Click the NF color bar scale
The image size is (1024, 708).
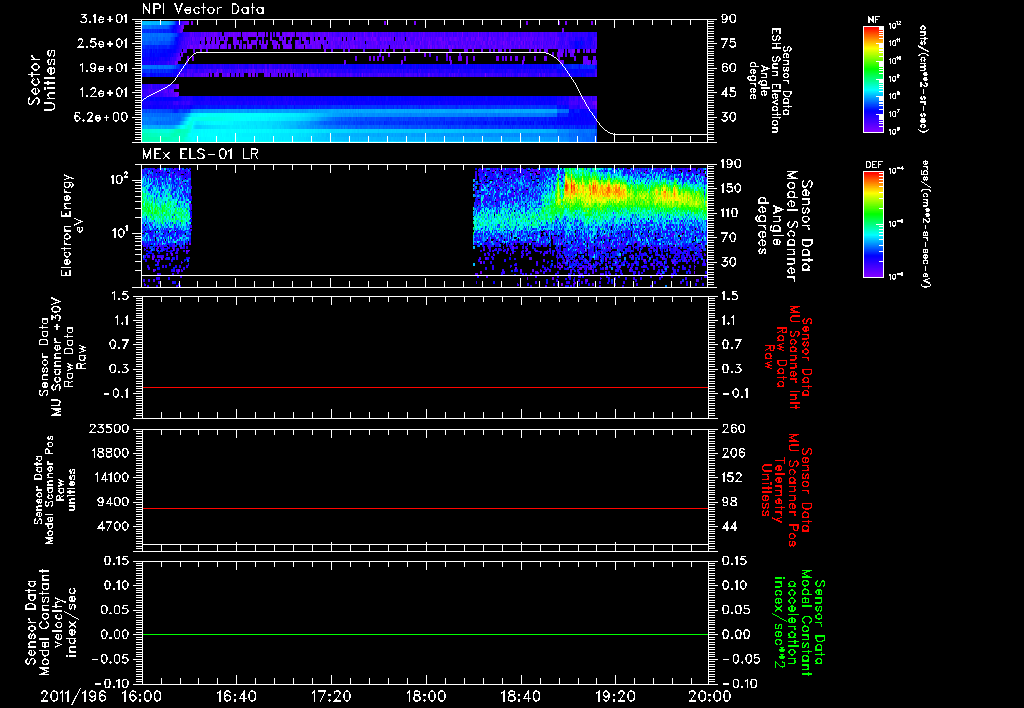(x=873, y=79)
